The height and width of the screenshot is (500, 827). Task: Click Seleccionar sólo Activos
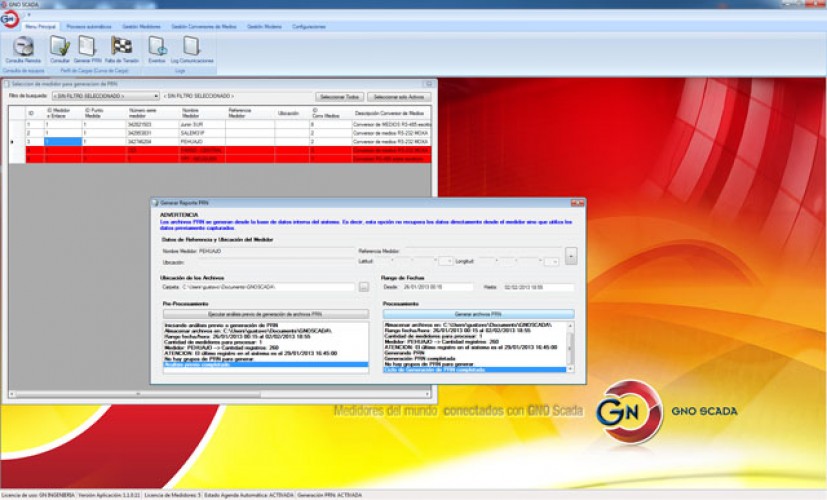[399, 97]
